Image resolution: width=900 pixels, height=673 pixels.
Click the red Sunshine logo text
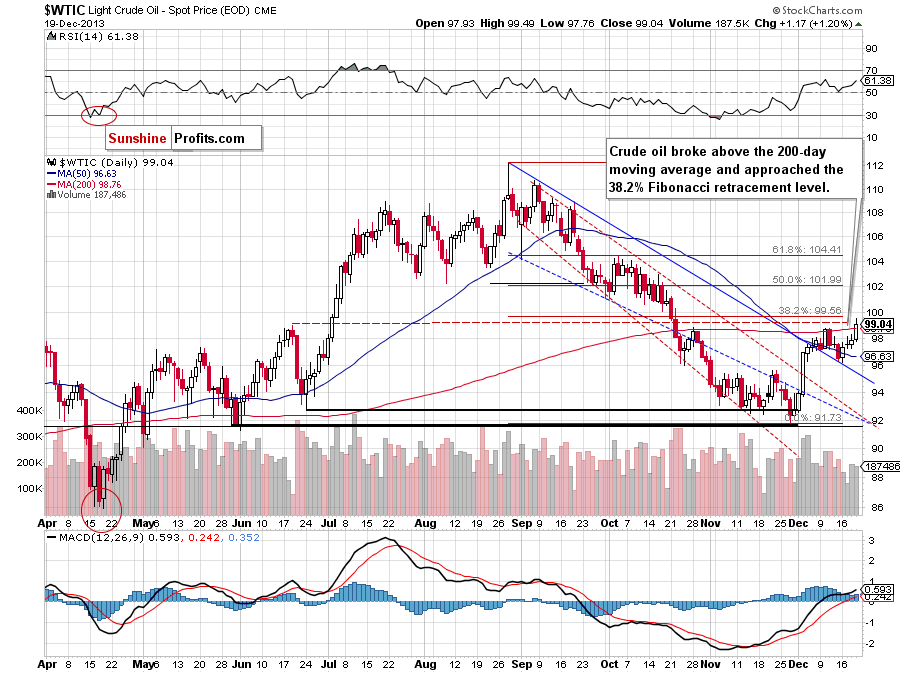pyautogui.click(x=137, y=138)
